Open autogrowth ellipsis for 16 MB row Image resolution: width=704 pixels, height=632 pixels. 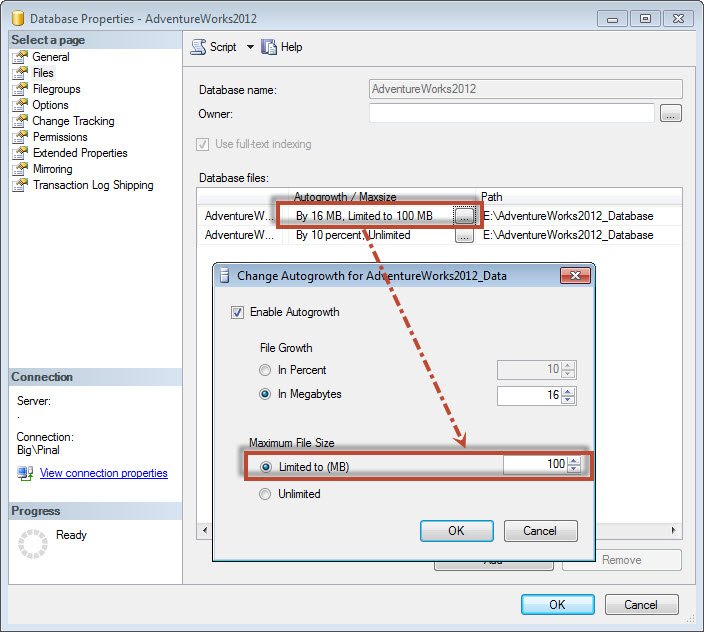464,216
